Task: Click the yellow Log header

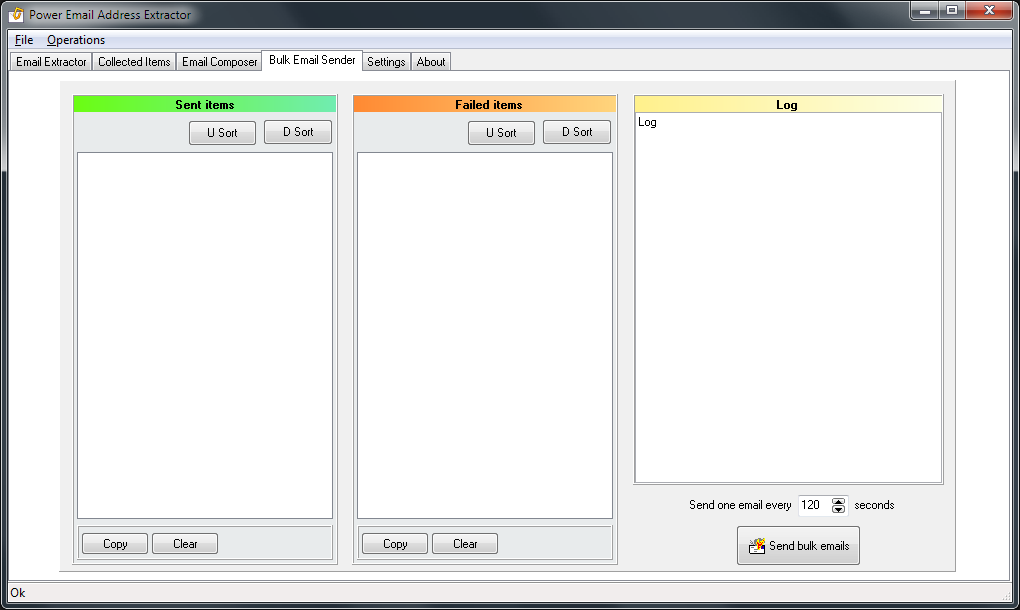Action: pyautogui.click(x=788, y=104)
